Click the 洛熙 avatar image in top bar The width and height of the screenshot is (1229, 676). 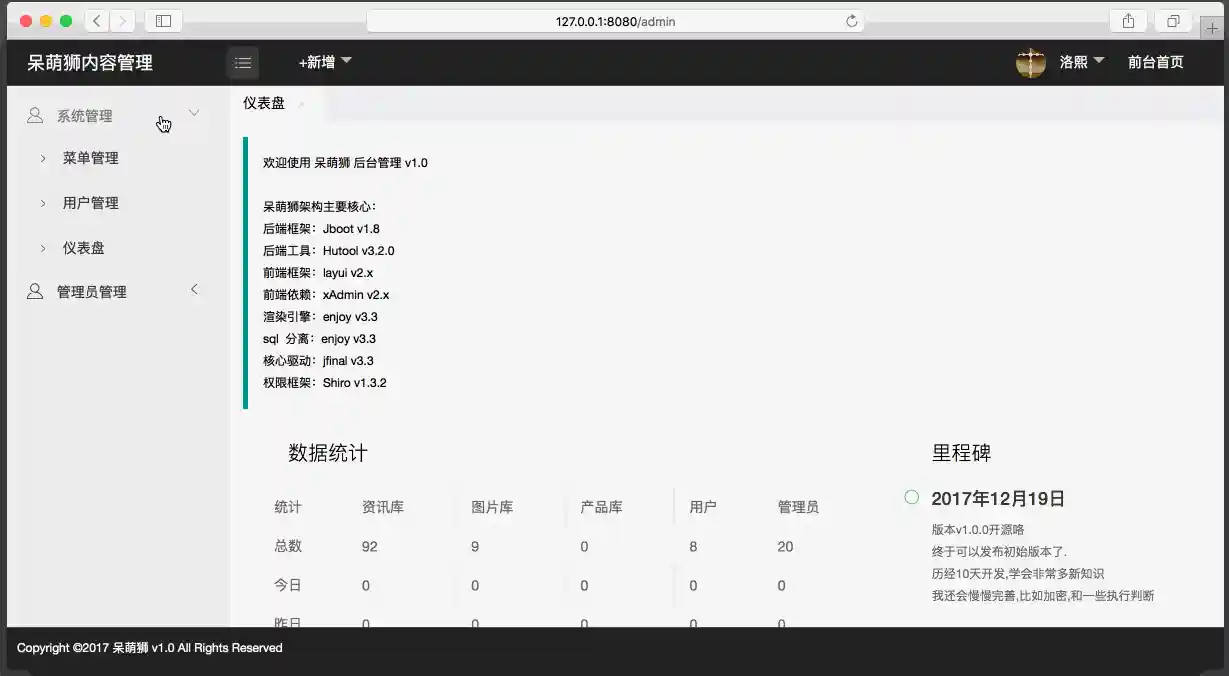1029,61
